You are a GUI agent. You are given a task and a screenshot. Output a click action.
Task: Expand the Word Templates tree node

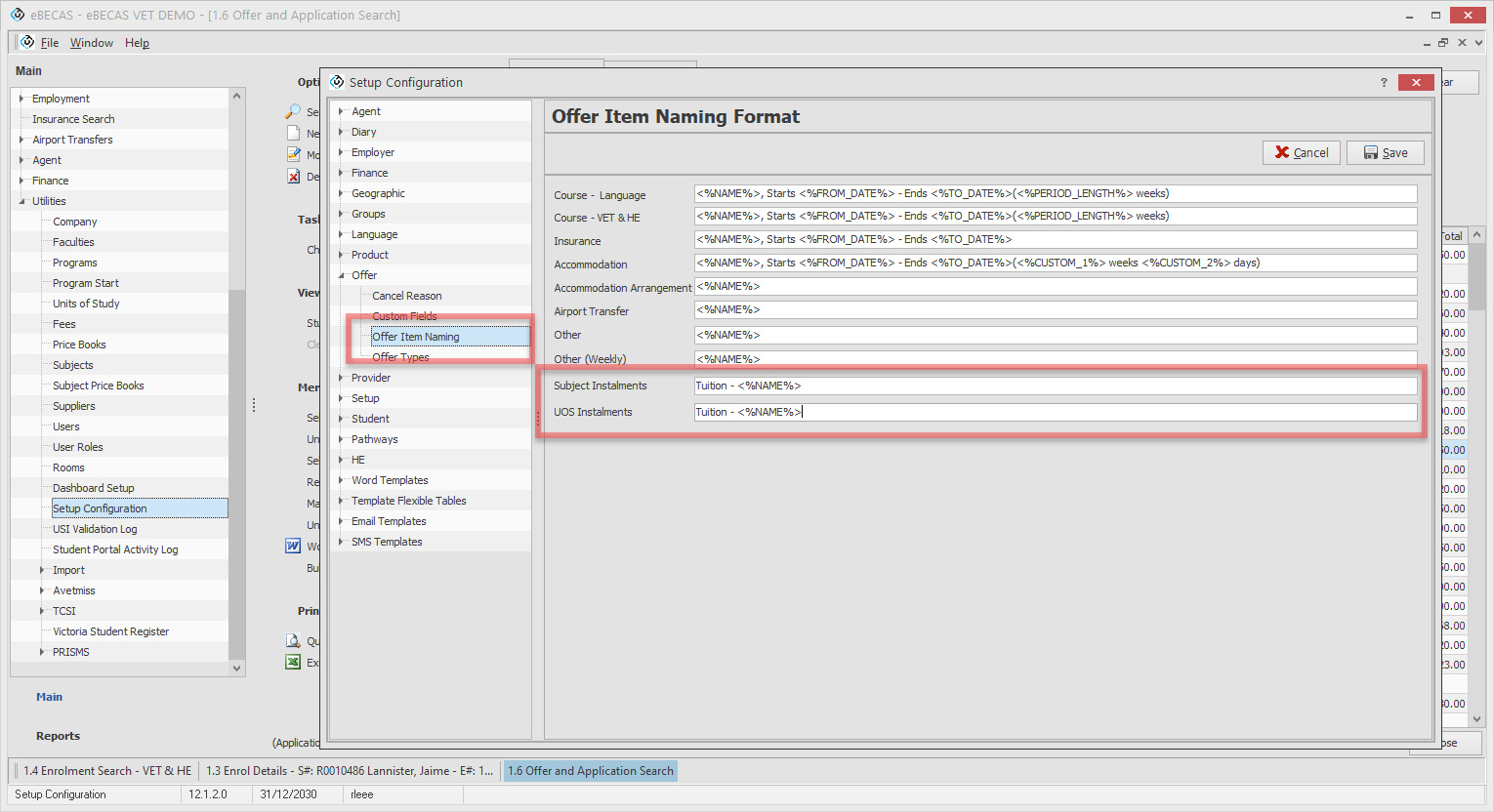[341, 480]
